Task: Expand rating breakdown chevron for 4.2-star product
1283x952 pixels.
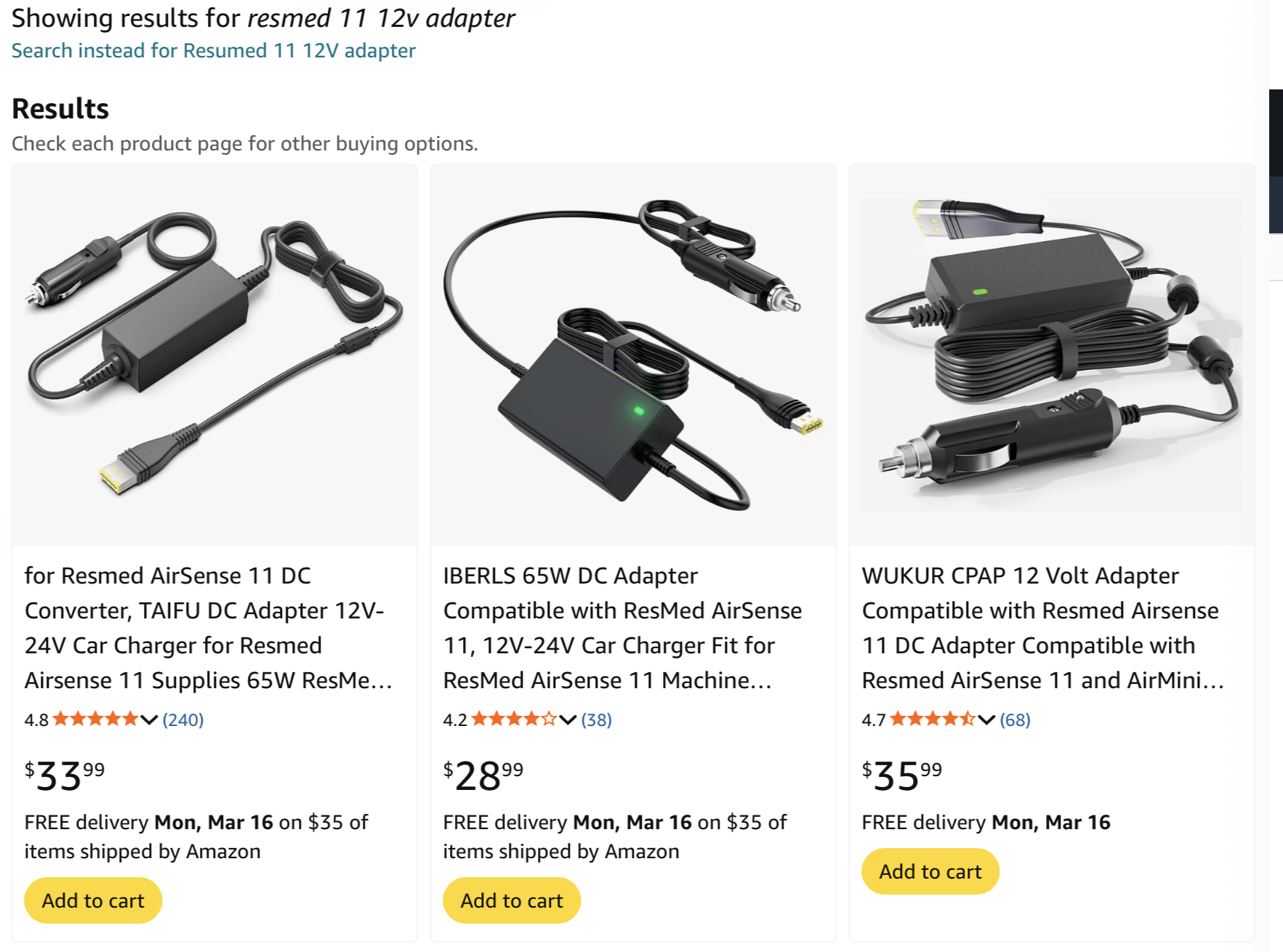Action: point(568,720)
